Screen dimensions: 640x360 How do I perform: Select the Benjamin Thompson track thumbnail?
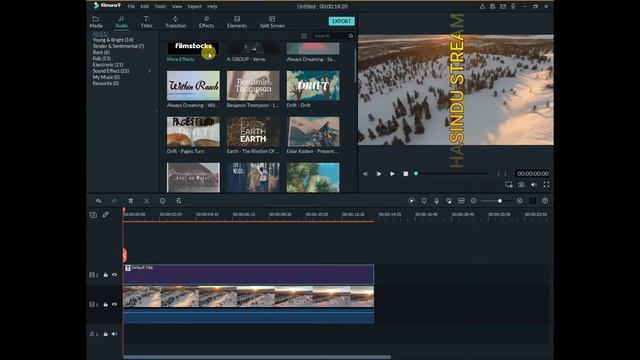253,86
